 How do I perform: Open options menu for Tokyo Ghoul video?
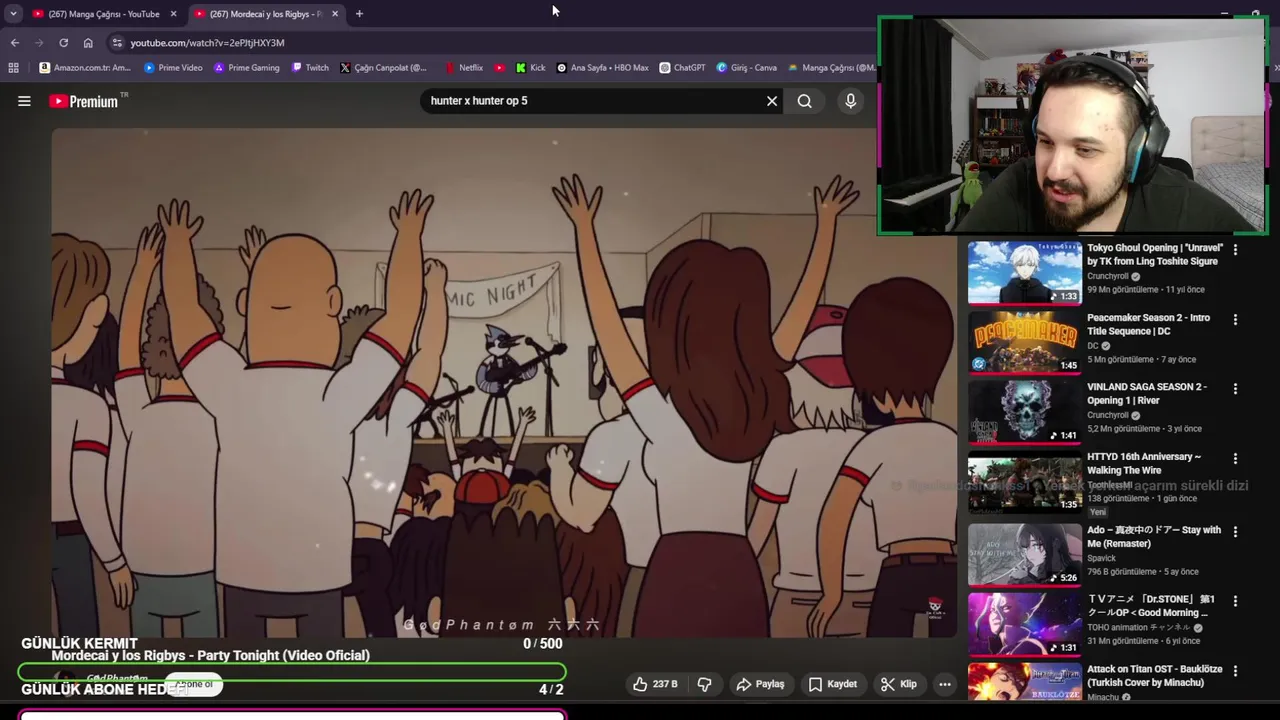(1235, 250)
